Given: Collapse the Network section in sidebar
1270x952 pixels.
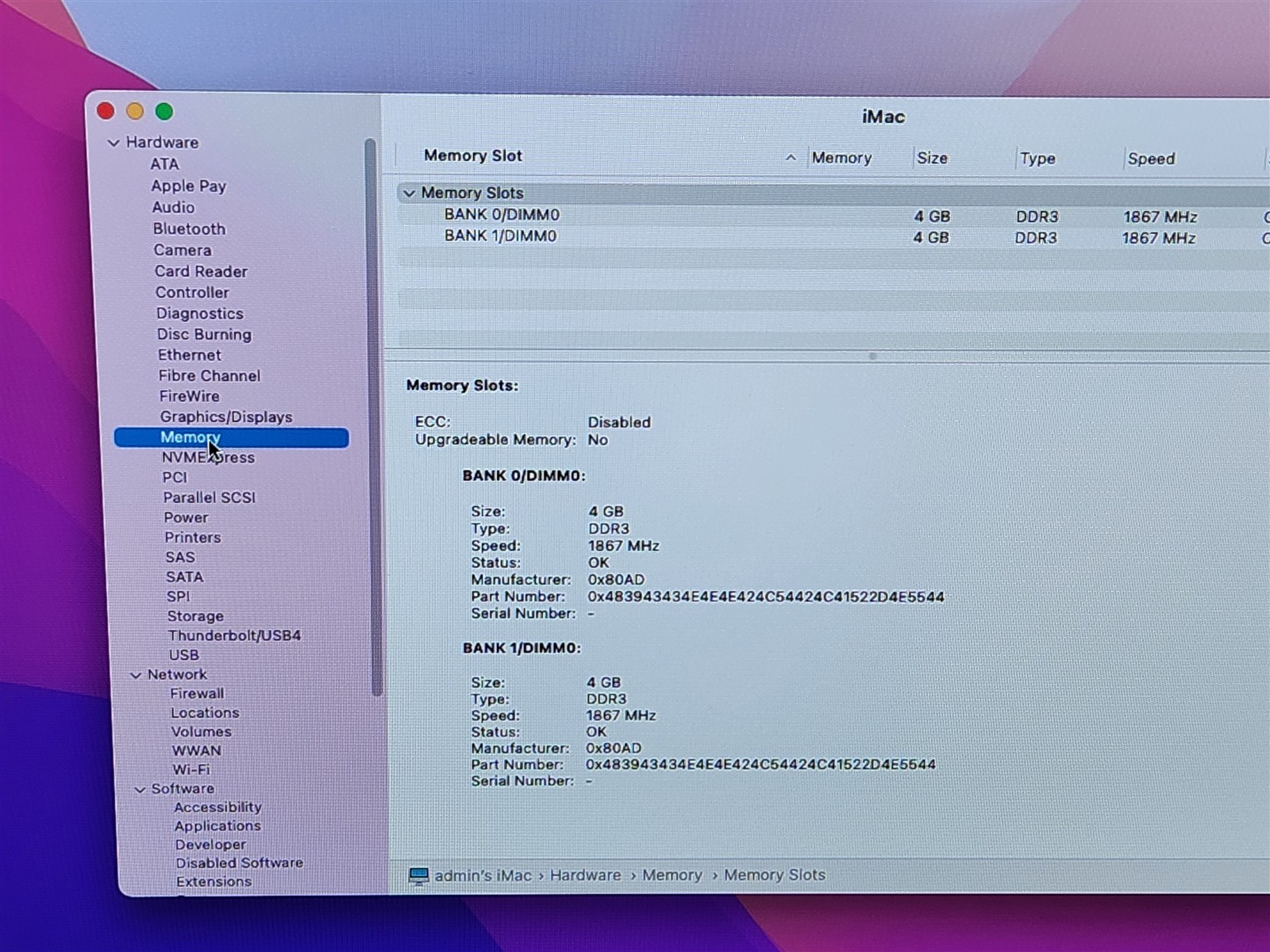Looking at the screenshot, I should [x=136, y=675].
